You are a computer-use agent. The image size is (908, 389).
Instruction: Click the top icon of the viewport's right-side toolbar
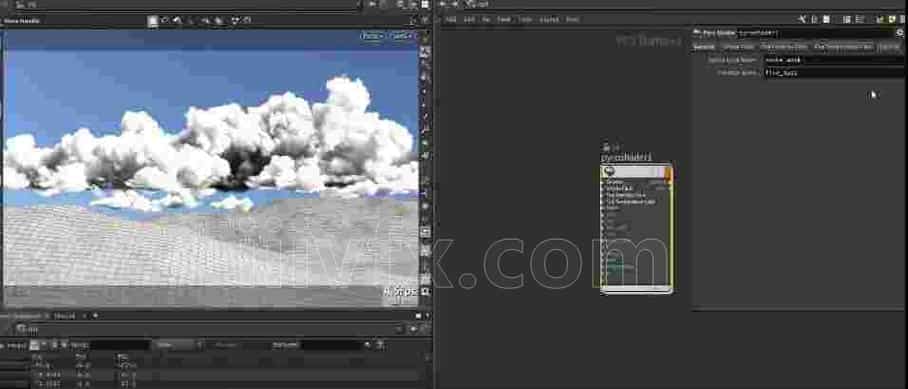[x=425, y=38]
